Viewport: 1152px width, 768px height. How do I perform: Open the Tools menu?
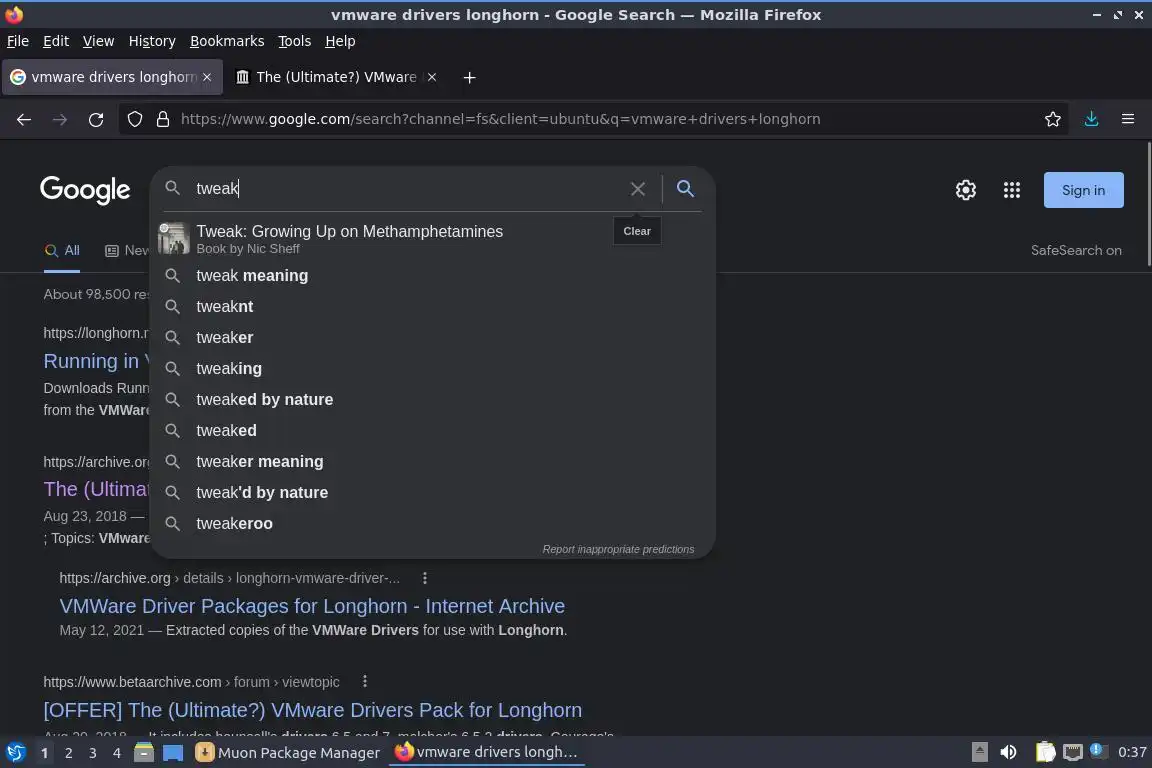pyautogui.click(x=295, y=41)
